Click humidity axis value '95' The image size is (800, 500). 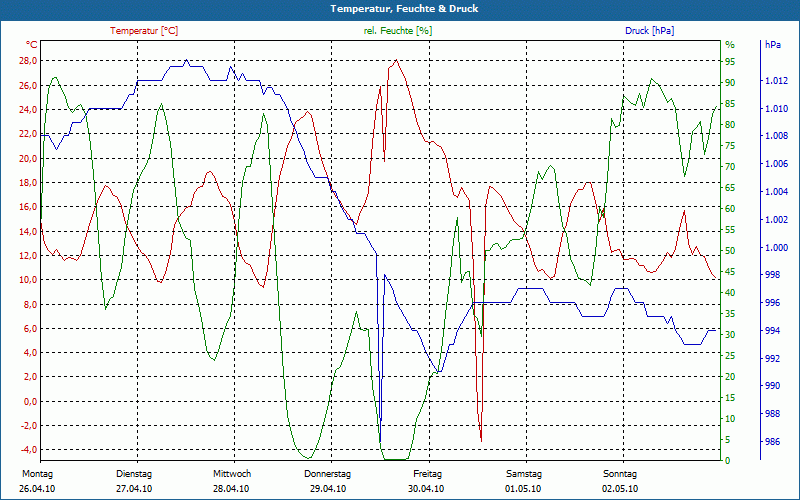(x=731, y=62)
